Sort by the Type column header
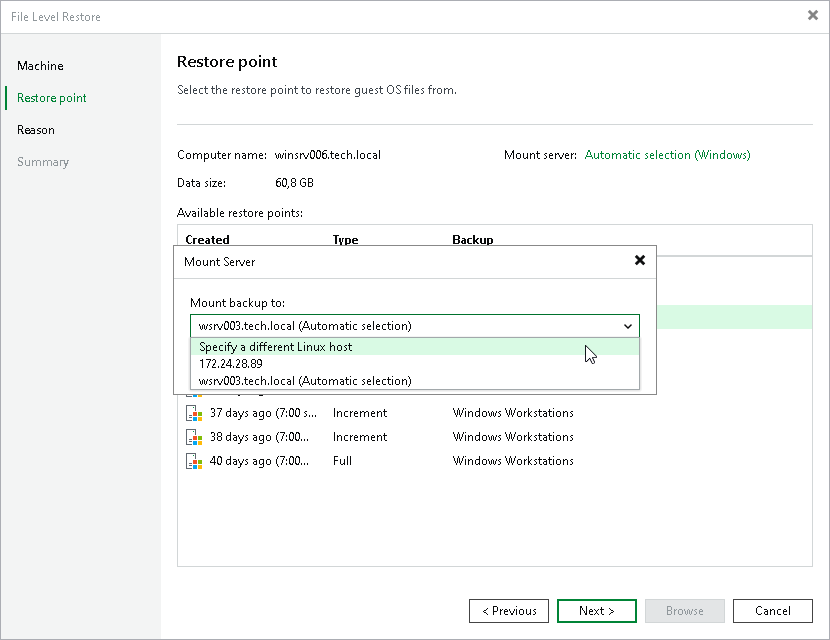 (345, 239)
